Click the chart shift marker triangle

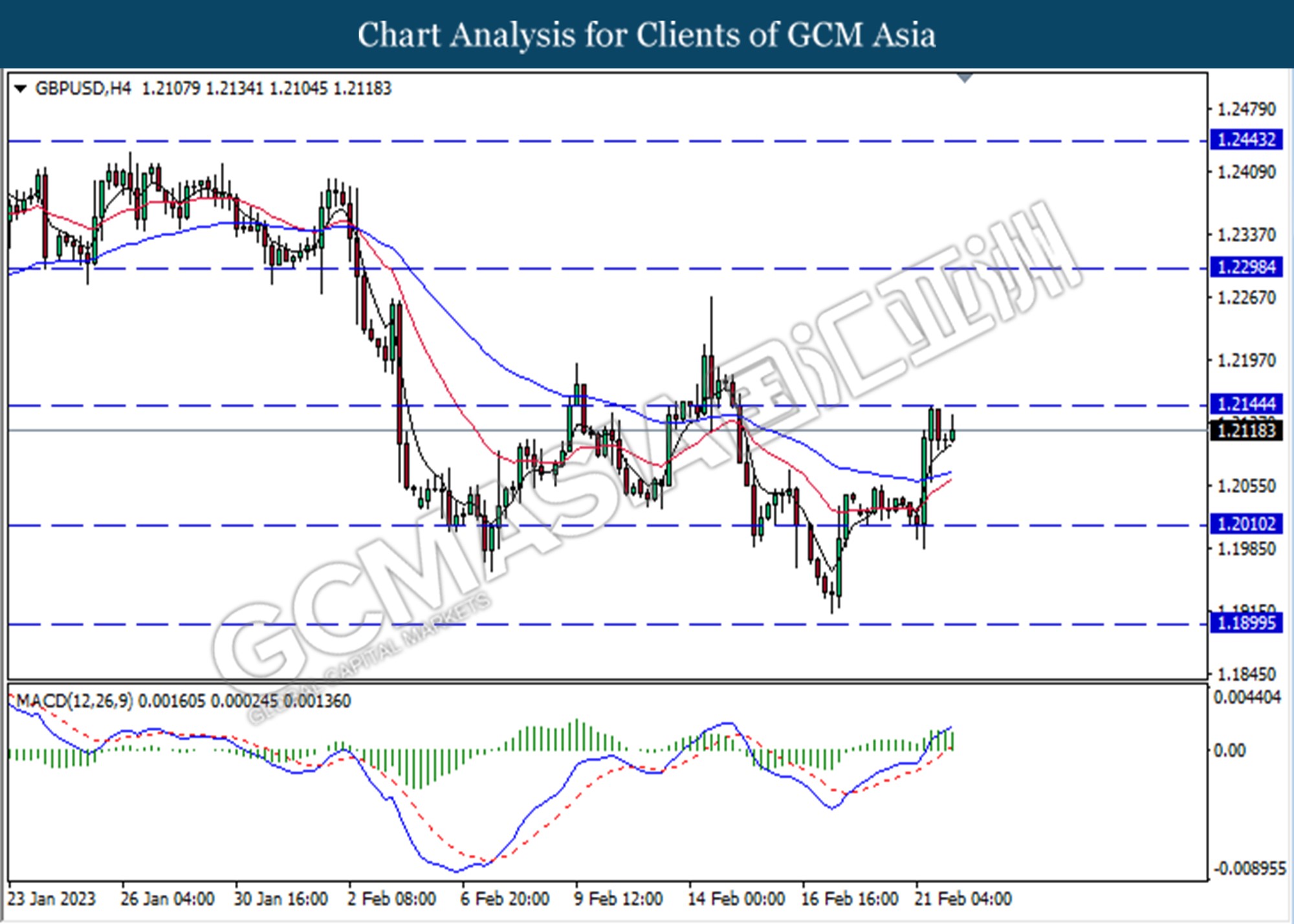click(965, 78)
